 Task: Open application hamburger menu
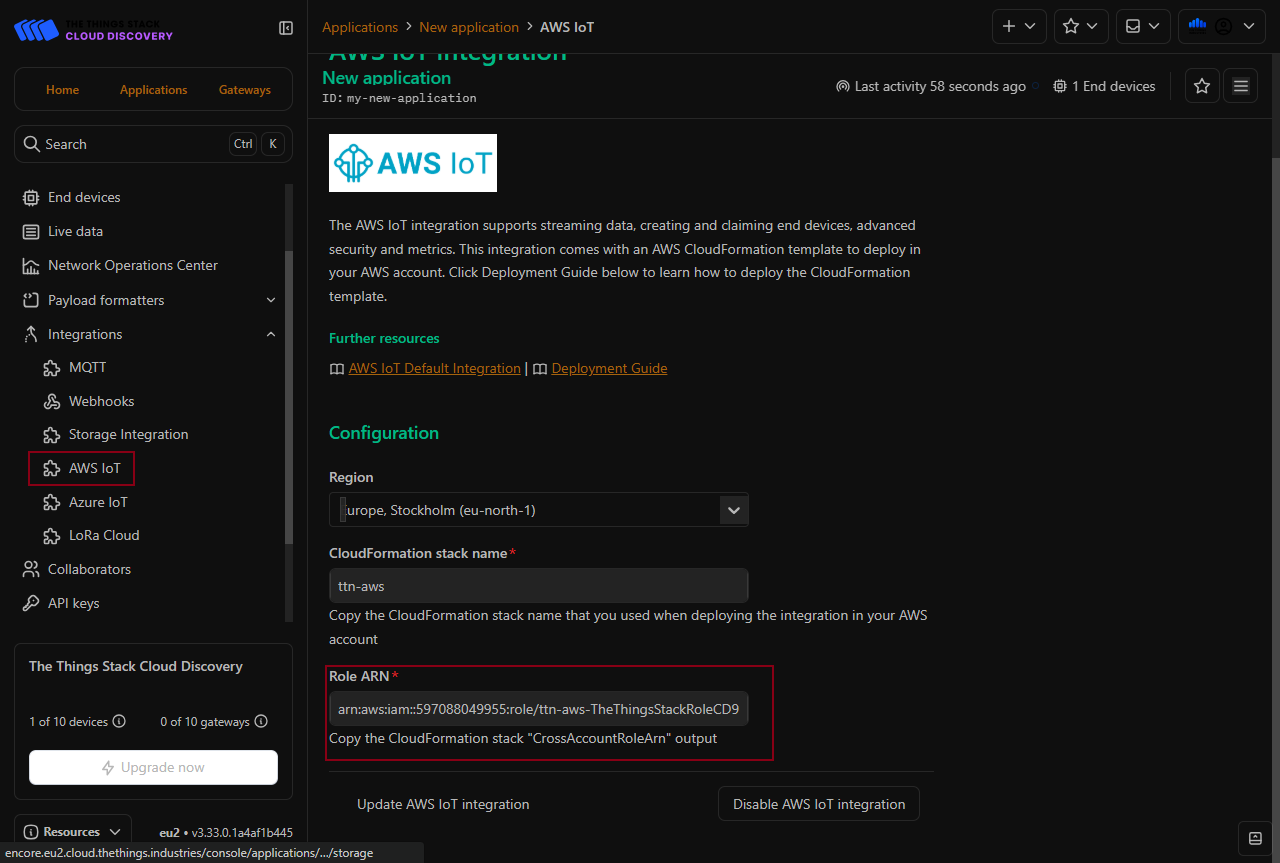[1241, 86]
